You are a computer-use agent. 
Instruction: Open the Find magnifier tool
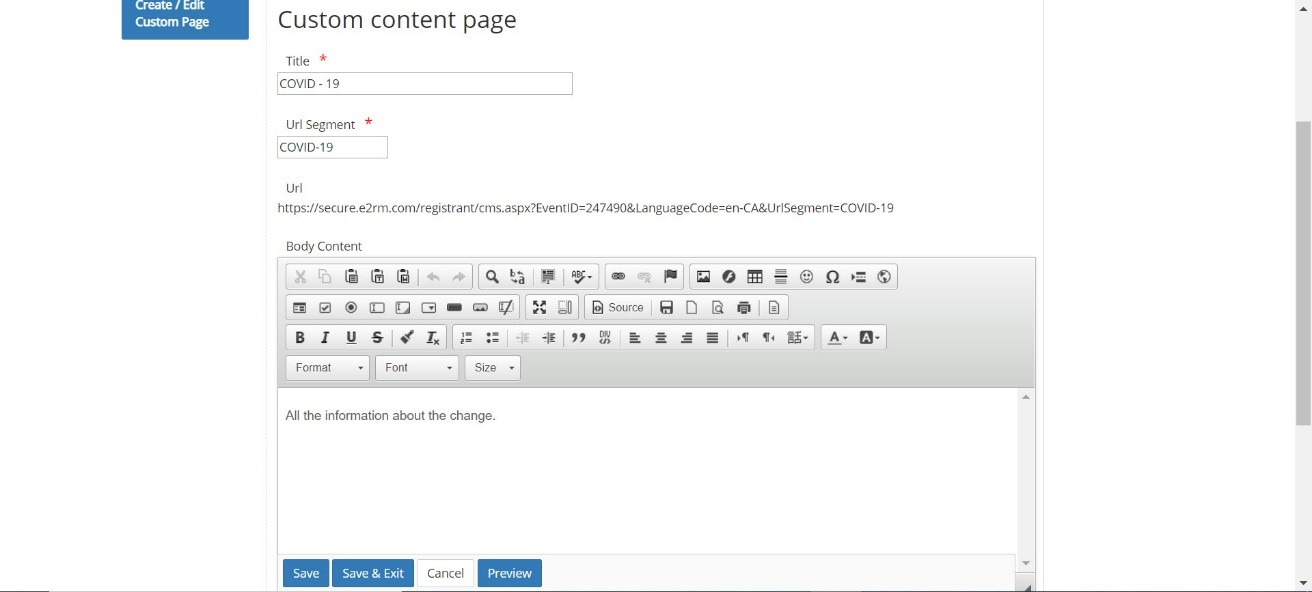(x=492, y=277)
